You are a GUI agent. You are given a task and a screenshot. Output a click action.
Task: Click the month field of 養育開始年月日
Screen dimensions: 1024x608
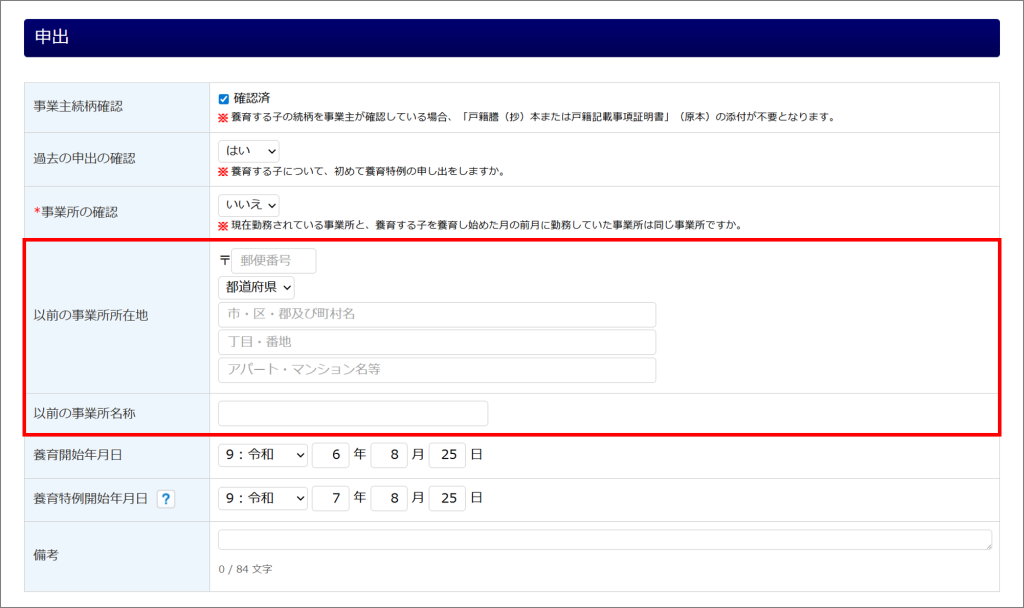388,455
